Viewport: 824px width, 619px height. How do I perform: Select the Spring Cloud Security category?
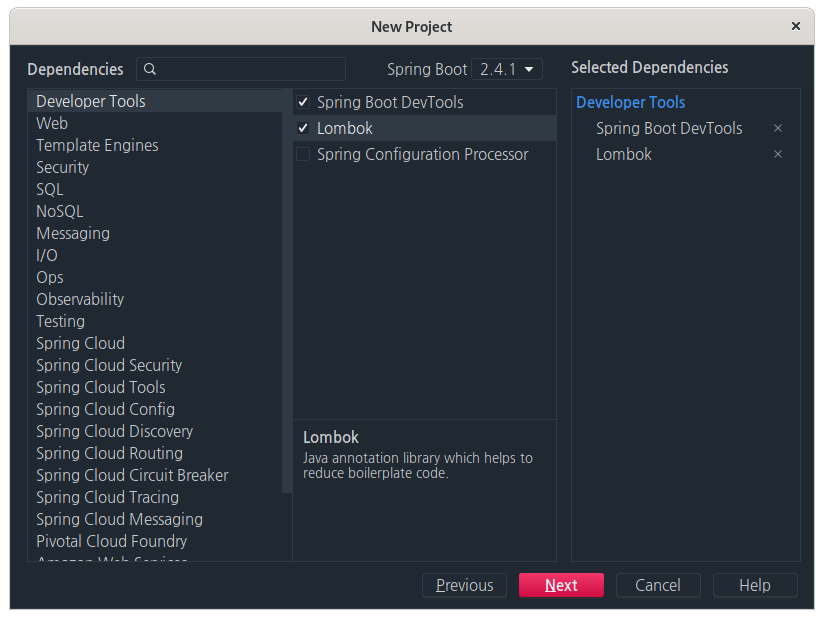click(155, 366)
